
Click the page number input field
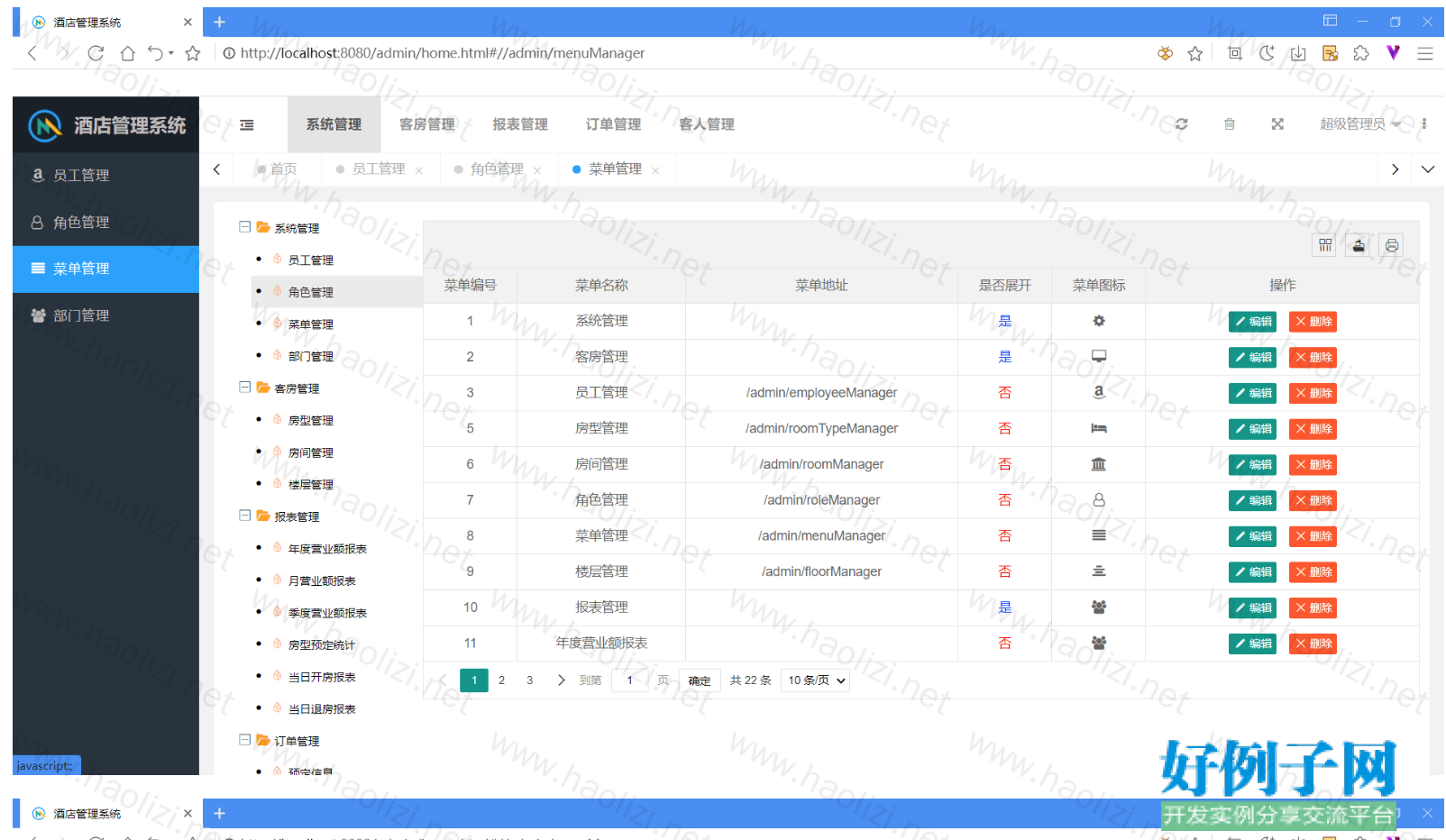click(x=629, y=680)
